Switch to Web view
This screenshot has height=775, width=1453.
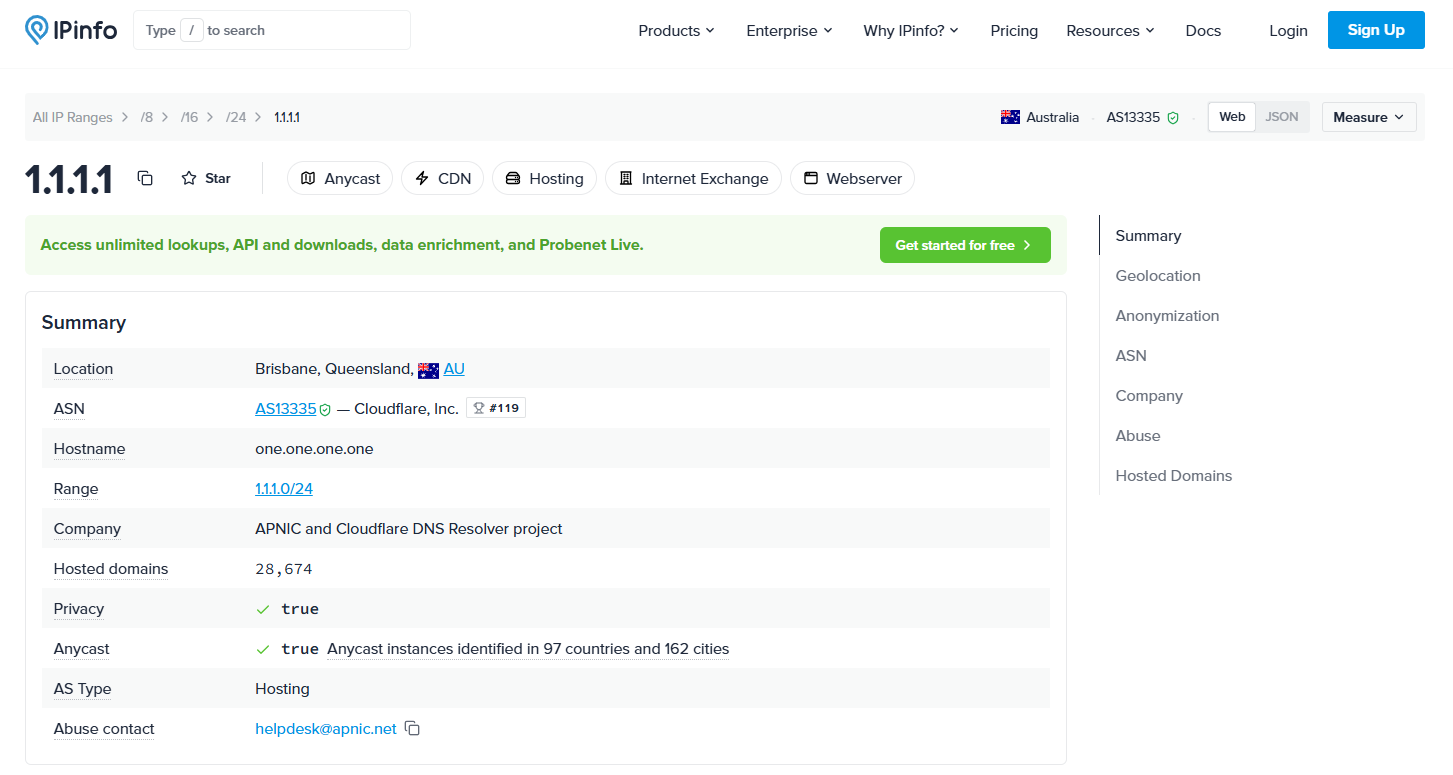click(1232, 117)
